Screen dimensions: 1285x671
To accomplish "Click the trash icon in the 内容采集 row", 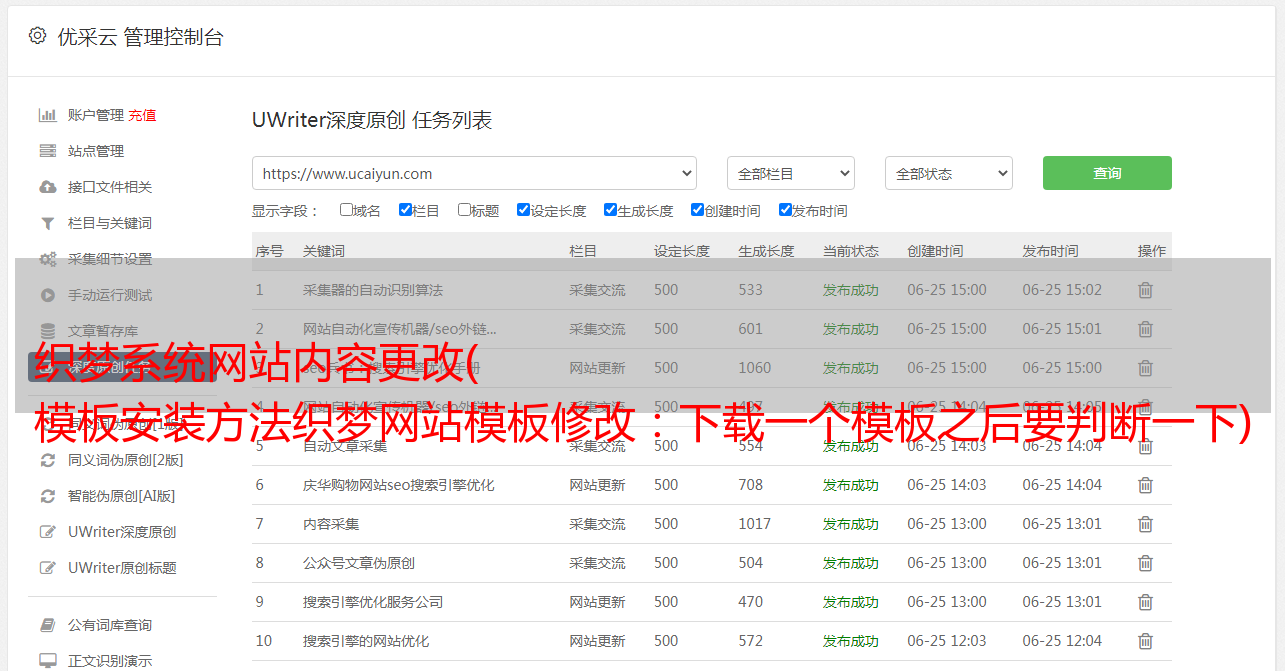I will point(1146,524).
